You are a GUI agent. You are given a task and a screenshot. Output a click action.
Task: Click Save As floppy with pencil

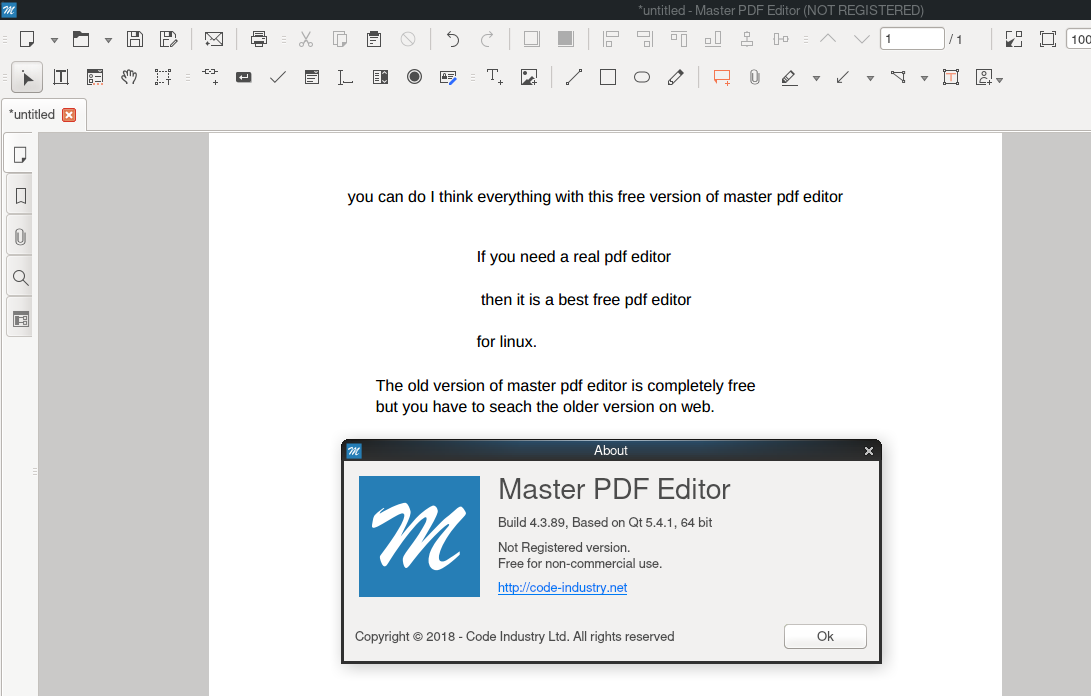(x=168, y=39)
